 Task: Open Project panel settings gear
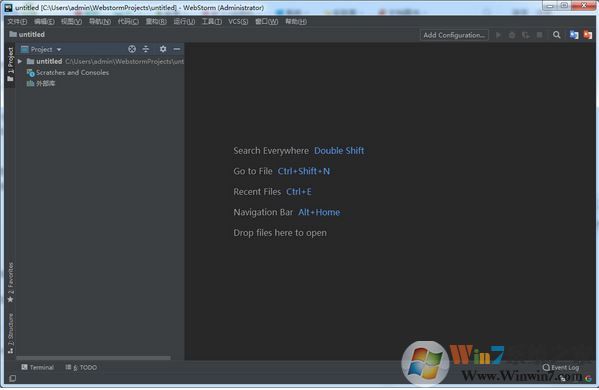pyautogui.click(x=163, y=49)
